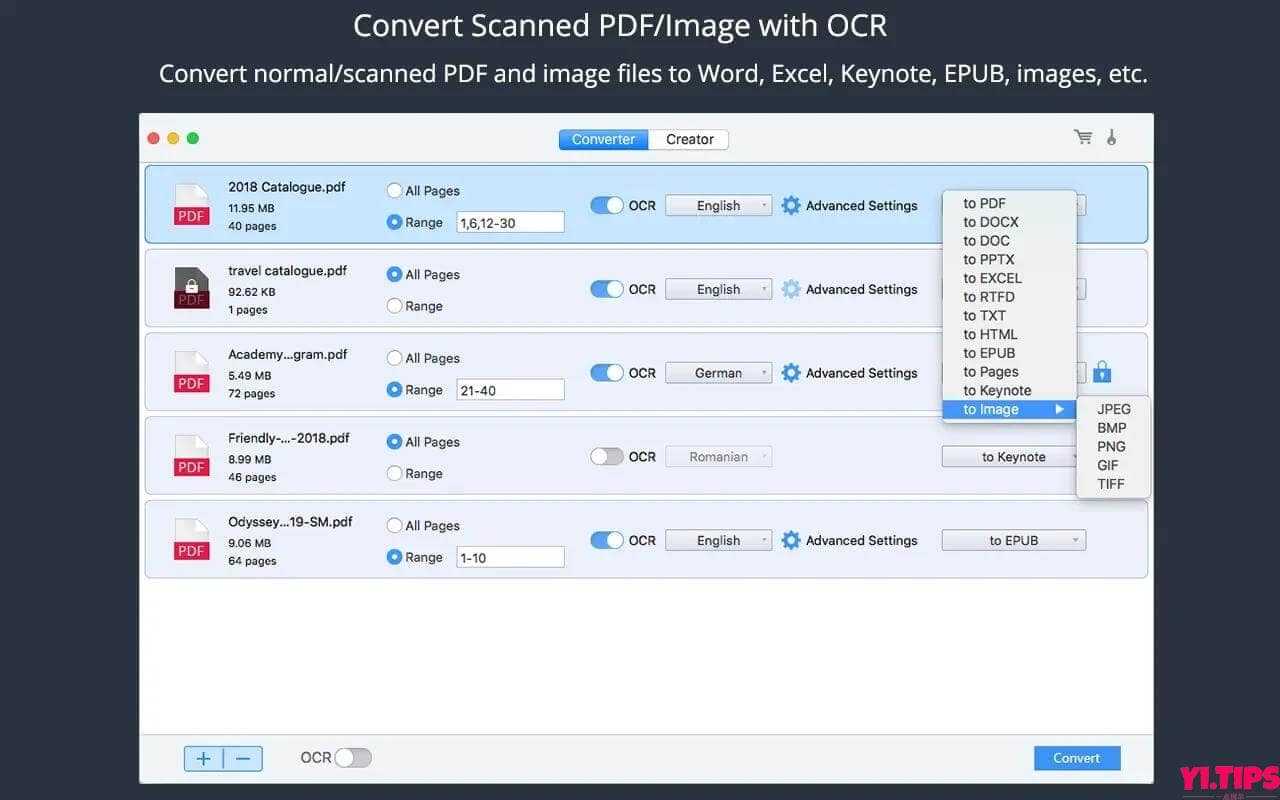Click the shopping cart icon
The image size is (1280, 800).
point(1084,139)
